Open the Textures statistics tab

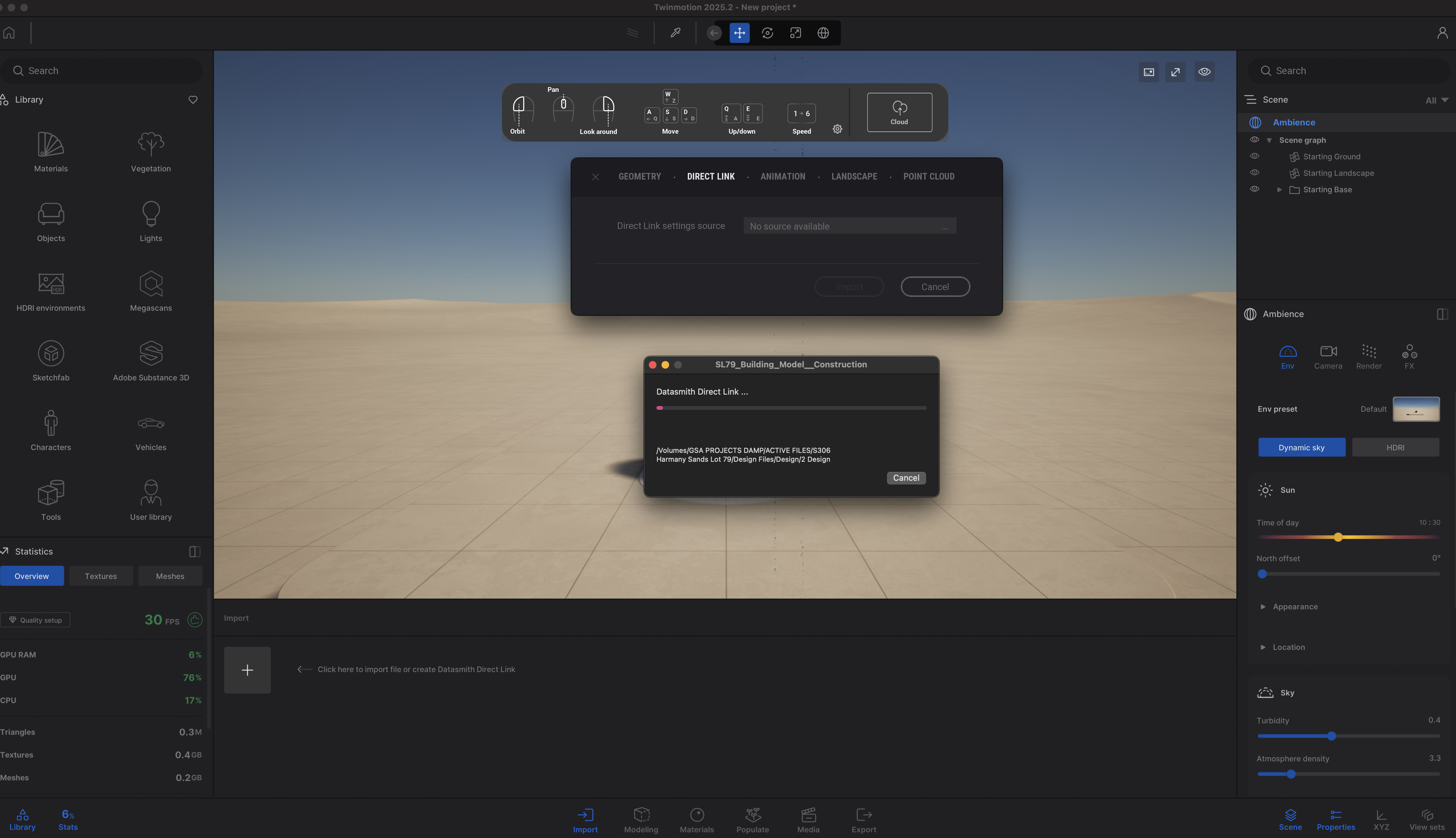101,575
